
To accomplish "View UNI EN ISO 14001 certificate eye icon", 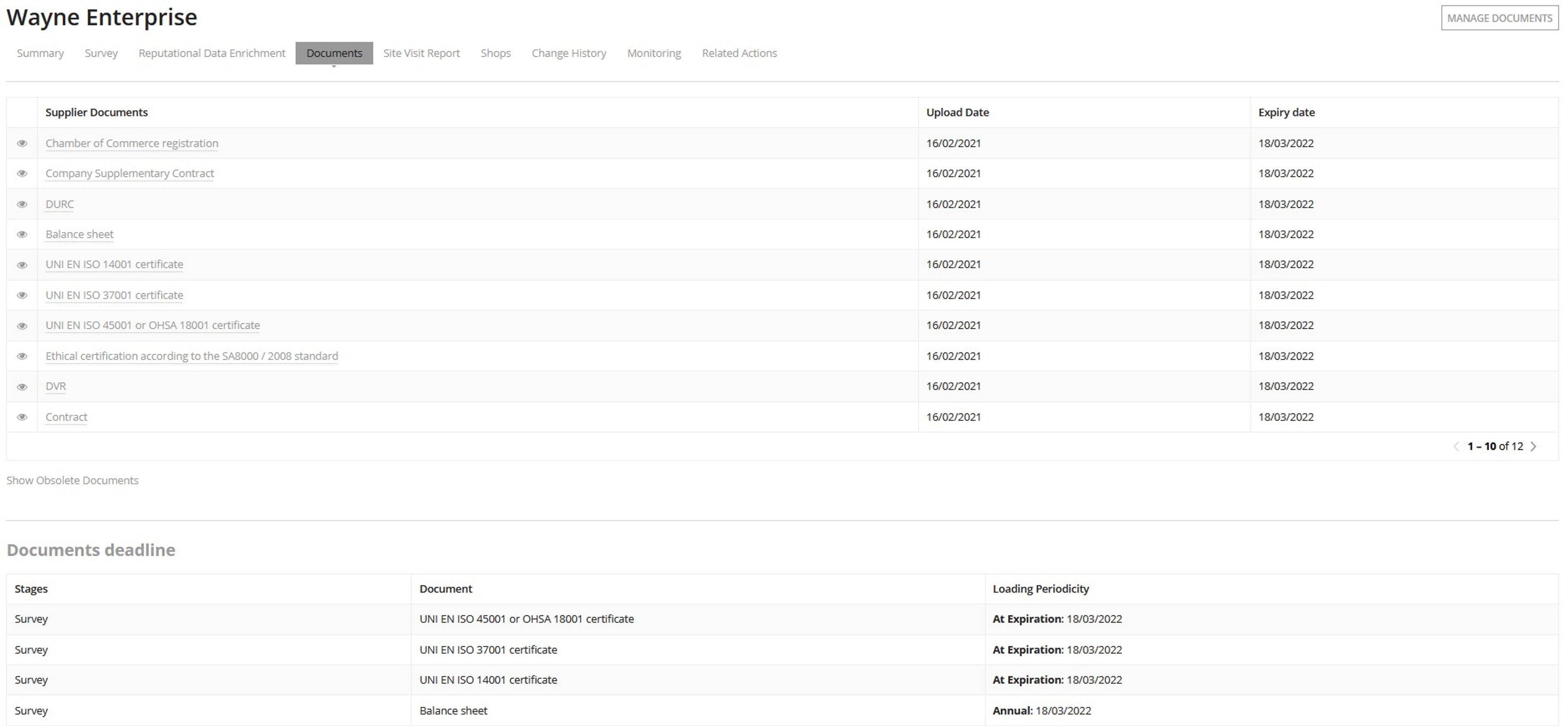I will pyautogui.click(x=22, y=265).
